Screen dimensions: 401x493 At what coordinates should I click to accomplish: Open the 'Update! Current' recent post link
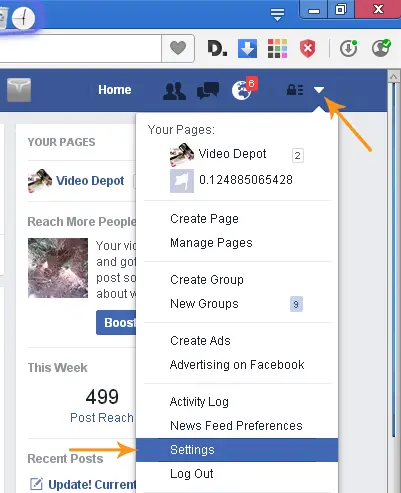point(92,484)
